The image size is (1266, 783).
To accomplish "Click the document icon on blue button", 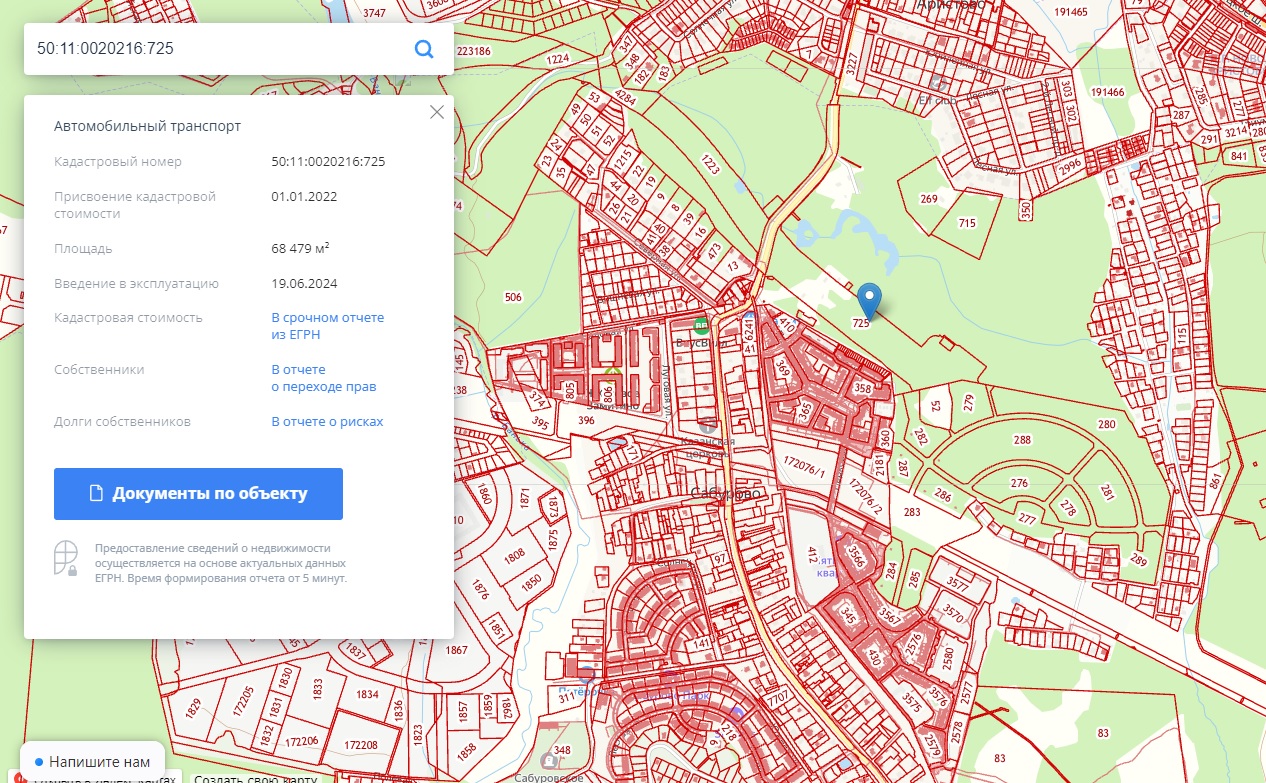I will point(97,494).
